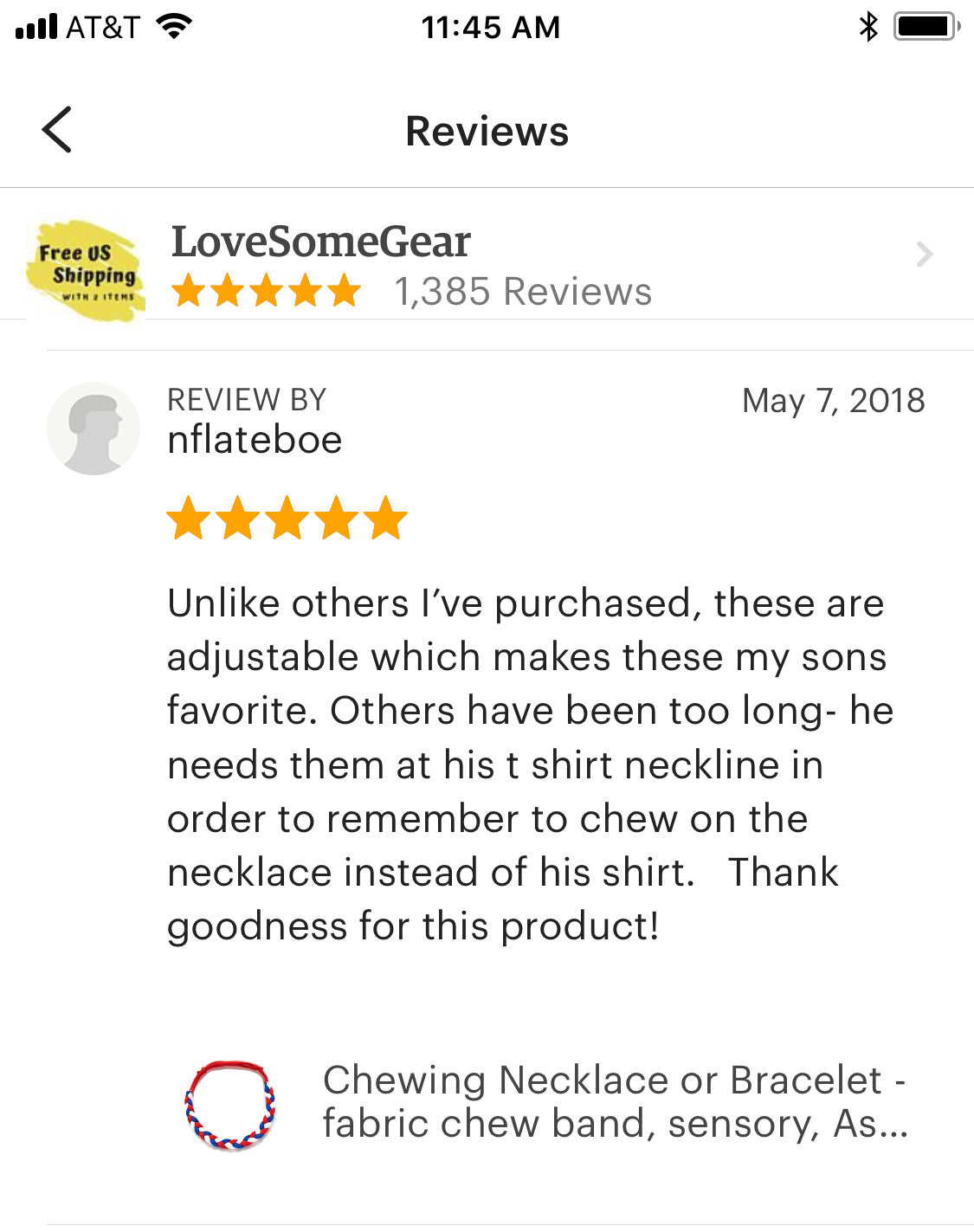Tap the shop's five-star rating
The image size is (974, 1232).
tap(266, 291)
